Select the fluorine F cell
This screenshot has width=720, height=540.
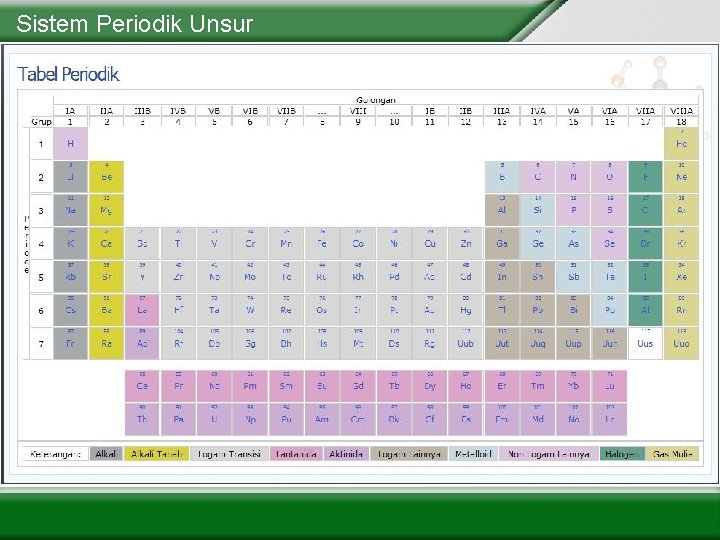[645, 177]
